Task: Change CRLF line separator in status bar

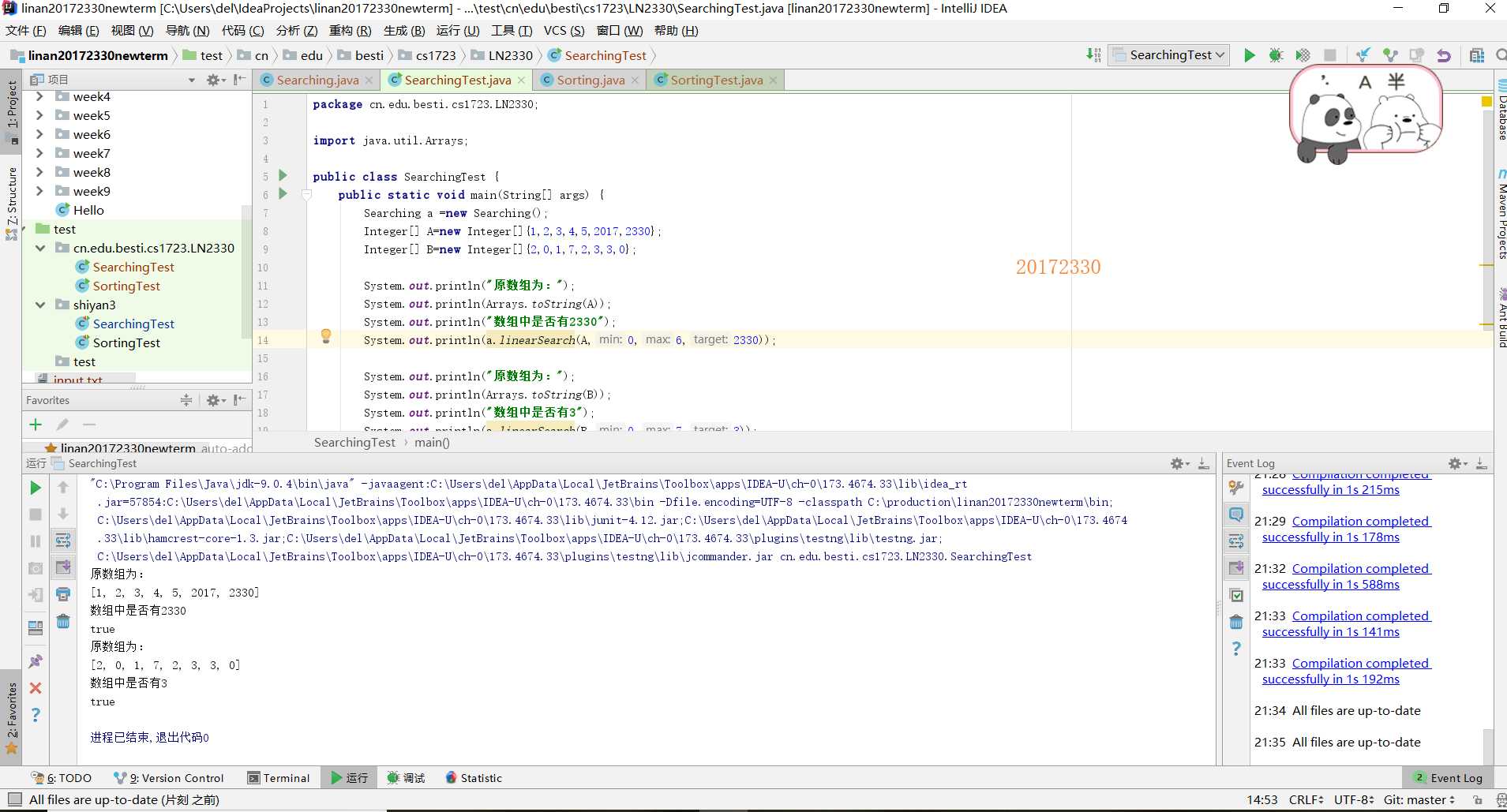Action: pos(1306,799)
